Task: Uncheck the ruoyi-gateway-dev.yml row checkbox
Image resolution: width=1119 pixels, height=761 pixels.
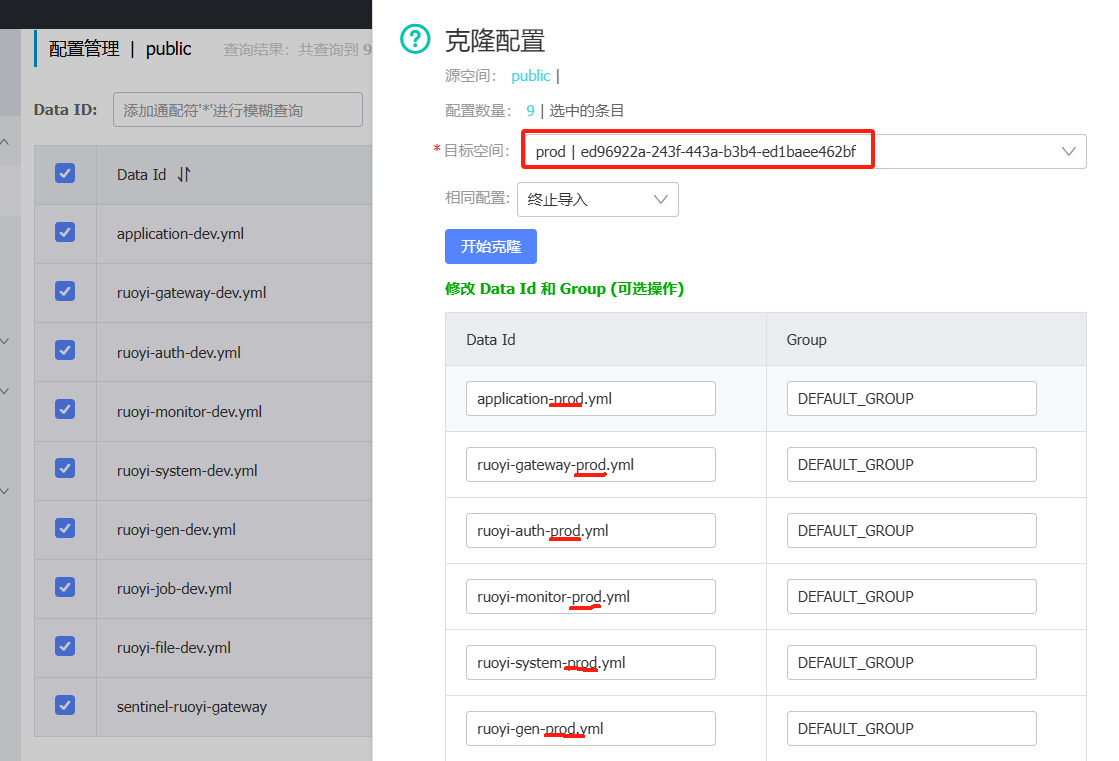Action: coord(65,292)
